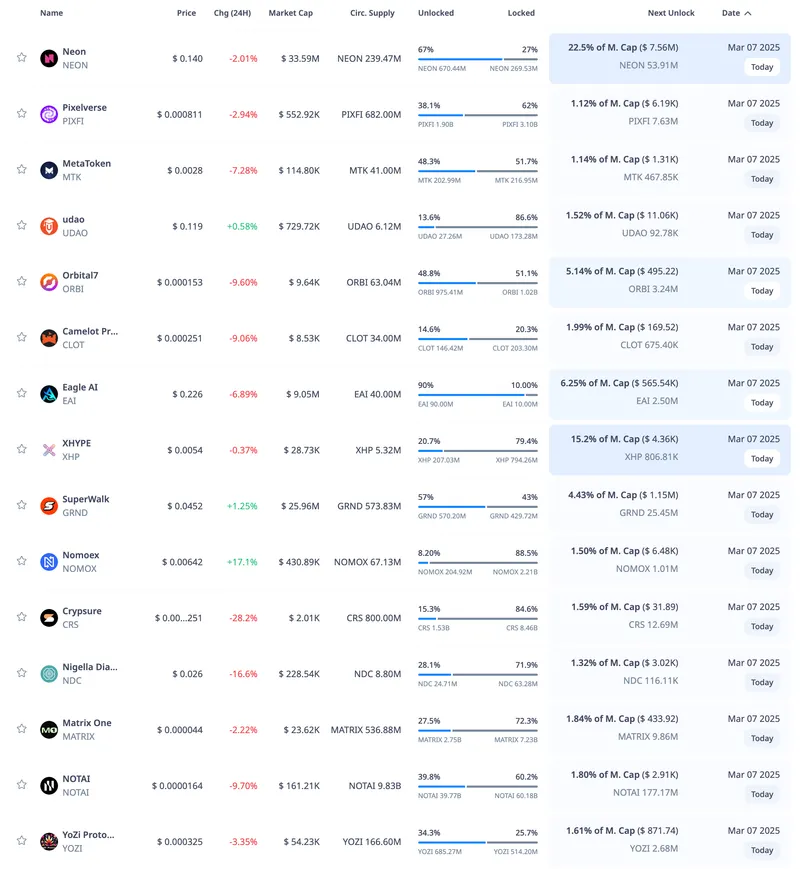Open the Matrix One token link
The width and height of the screenshot is (800, 869).
(86, 723)
